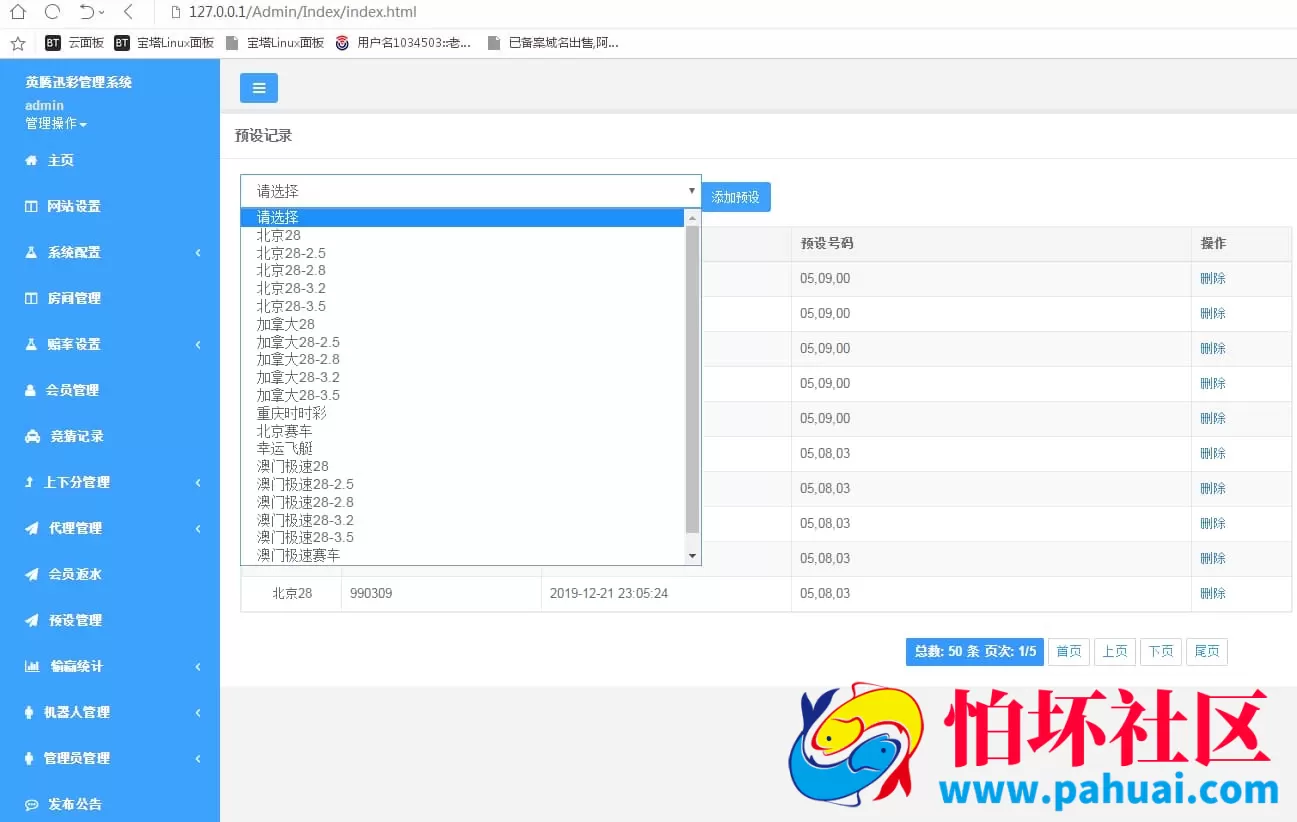
Task: Toggle the sidebar with the hamburger icon
Action: click(258, 88)
